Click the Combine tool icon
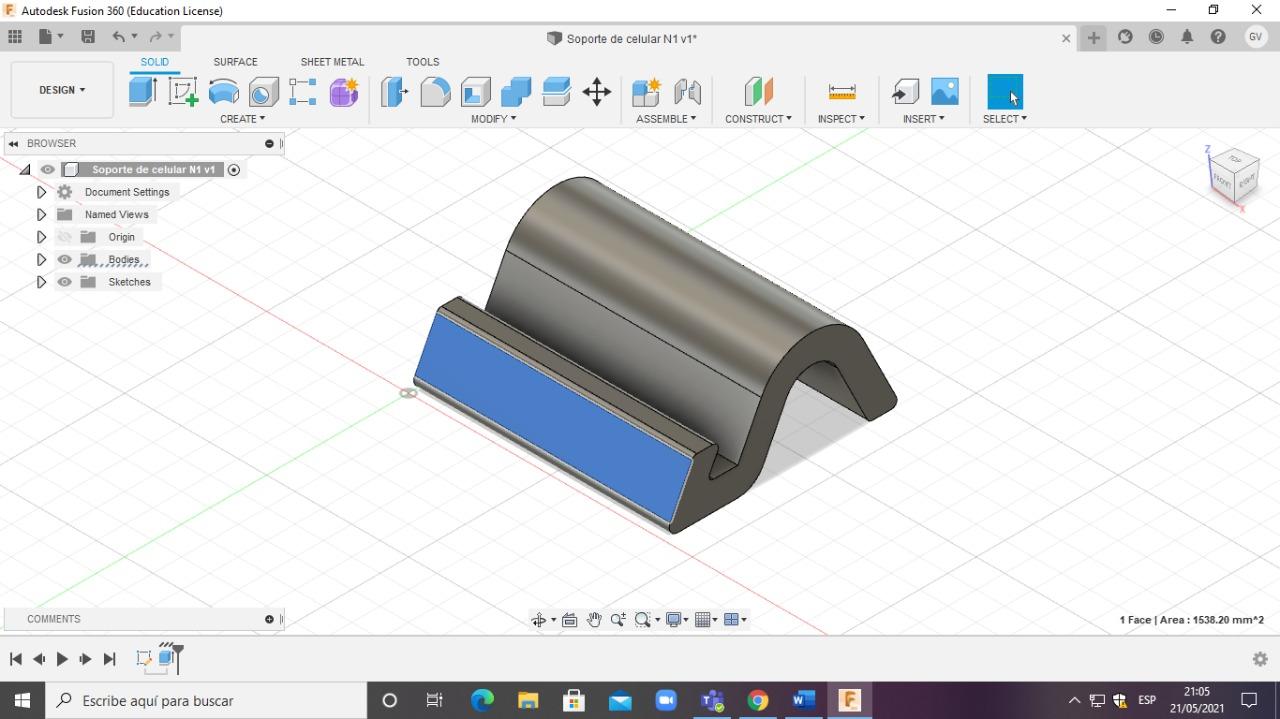This screenshot has height=719, width=1280. [516, 92]
